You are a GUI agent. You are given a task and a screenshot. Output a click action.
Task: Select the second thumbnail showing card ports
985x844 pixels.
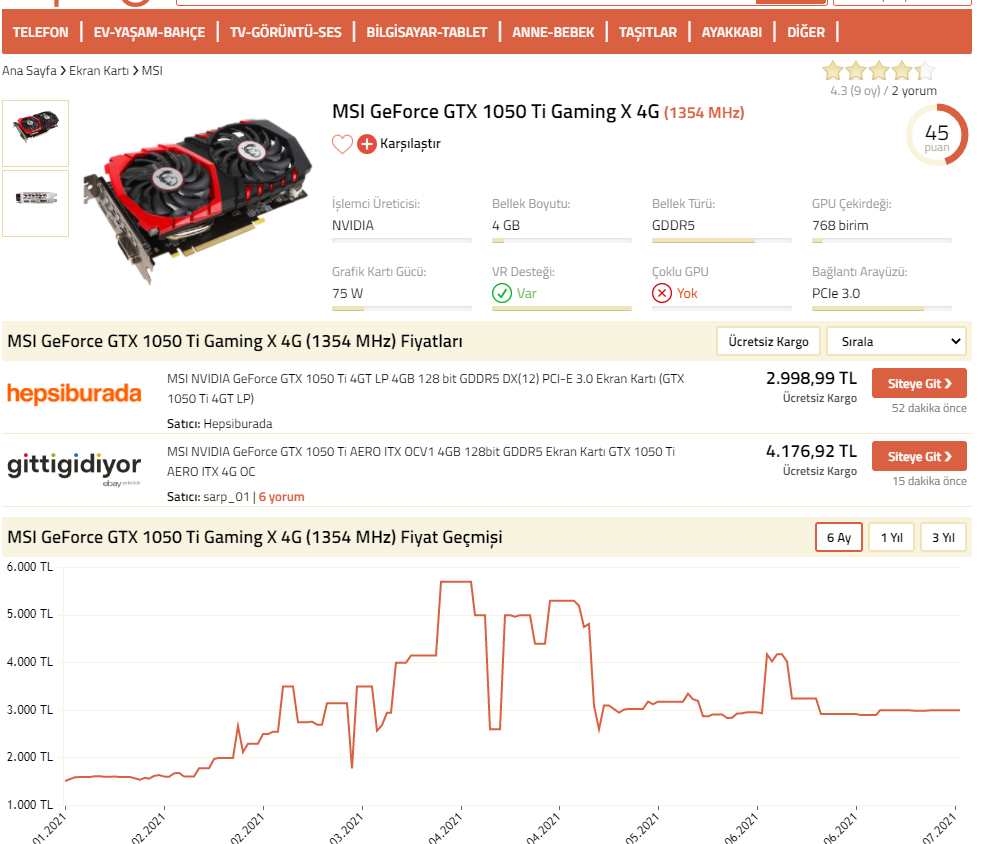(x=35, y=203)
